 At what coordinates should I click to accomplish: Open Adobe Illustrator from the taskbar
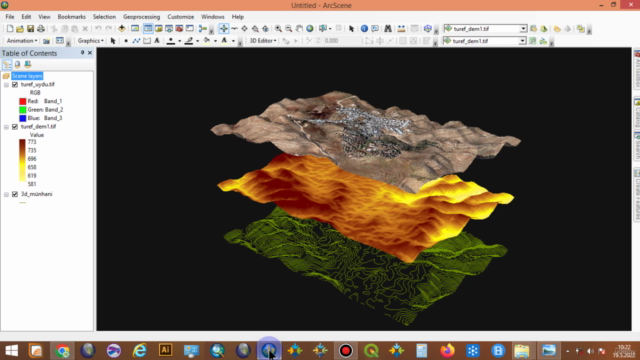pyautogui.click(x=165, y=350)
